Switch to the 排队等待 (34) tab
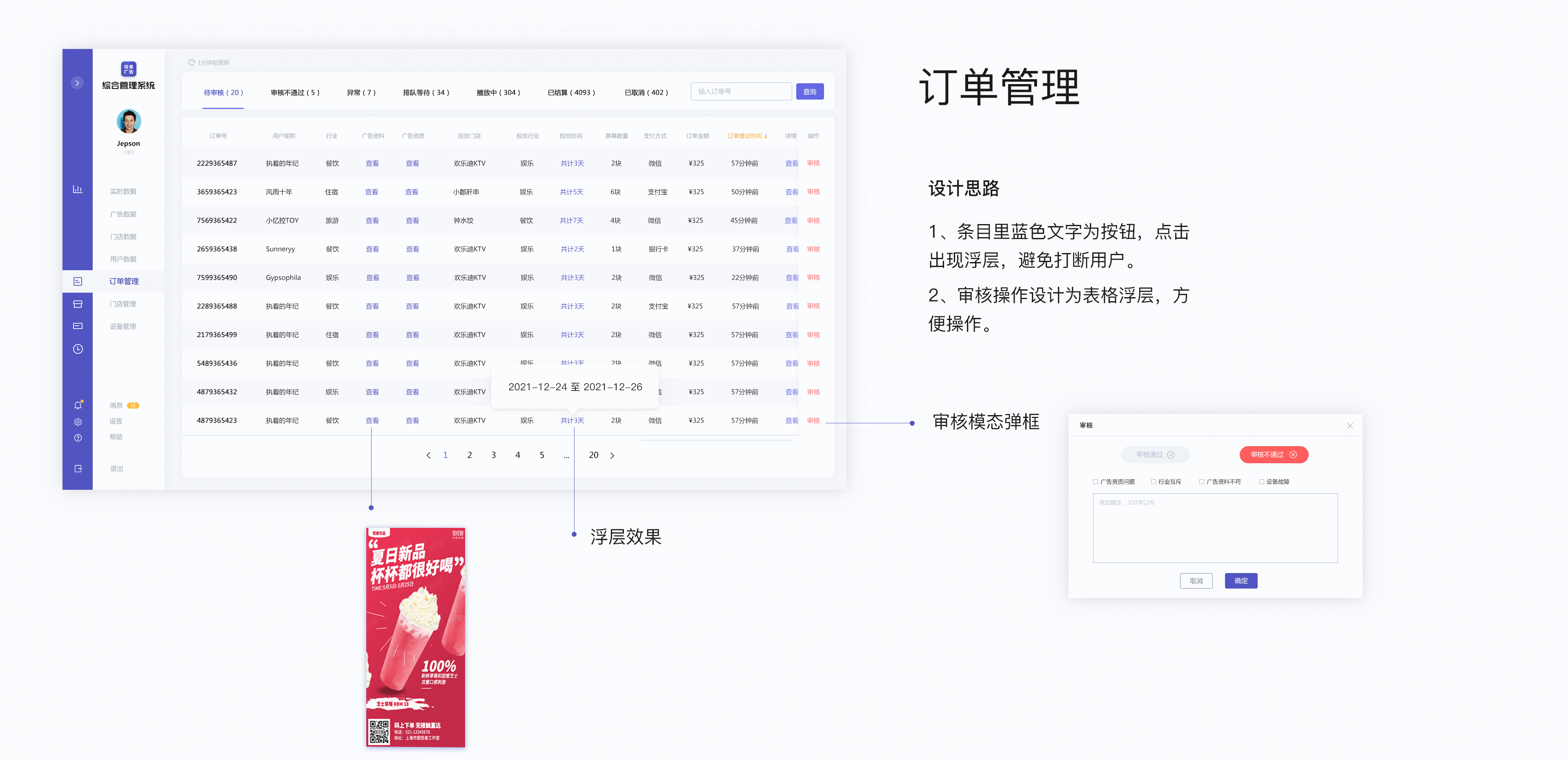Image resolution: width=1568 pixels, height=760 pixels. coord(426,93)
